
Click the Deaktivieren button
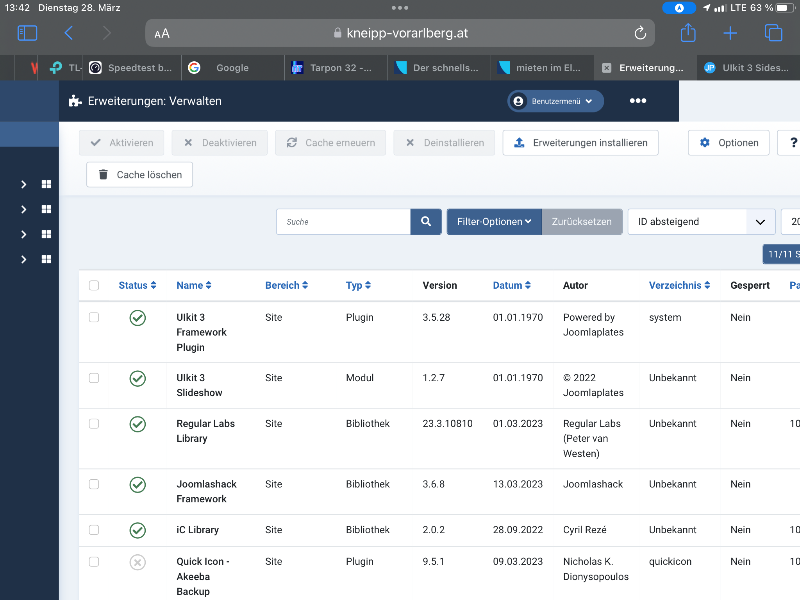(x=219, y=143)
